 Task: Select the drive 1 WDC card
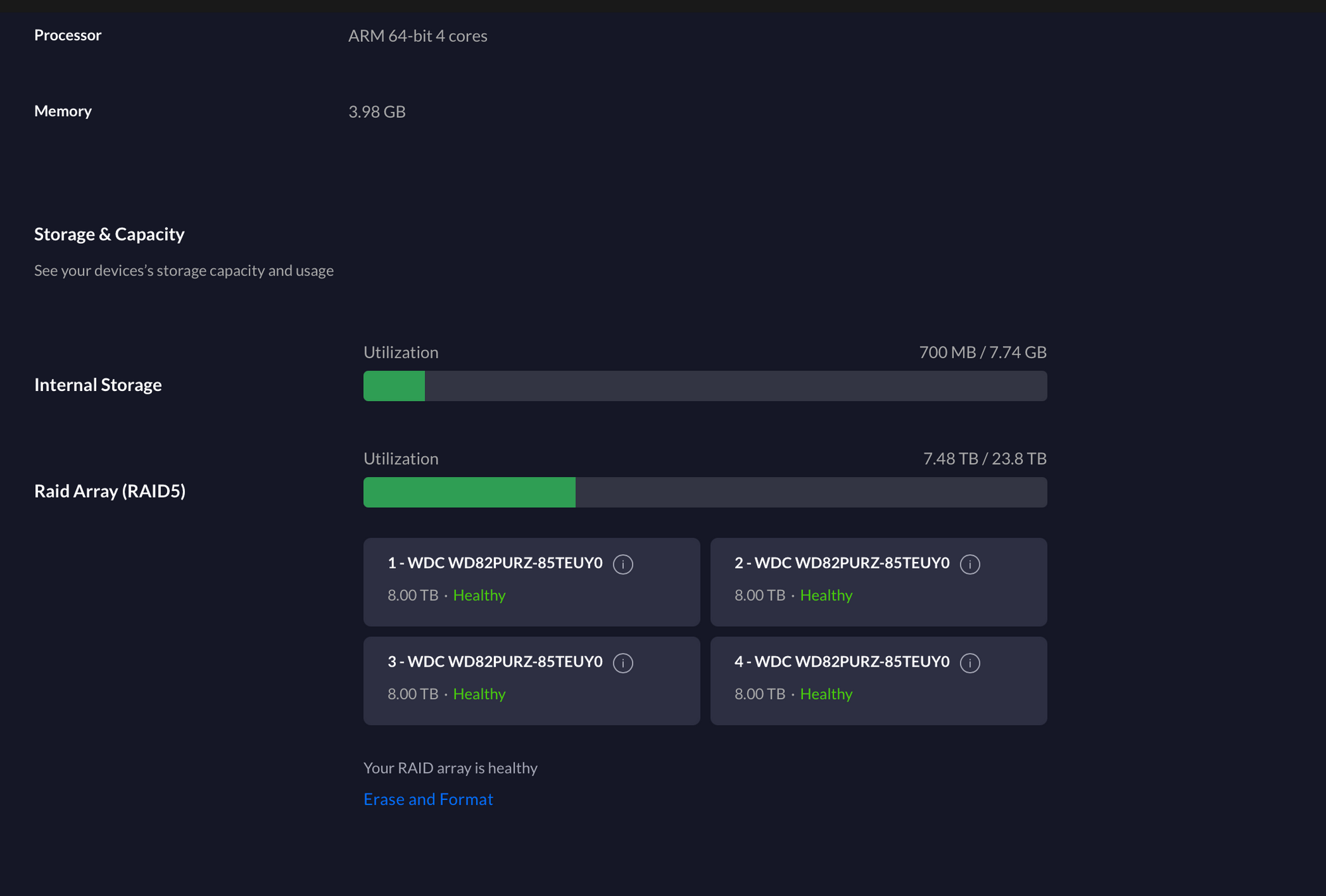[x=531, y=582]
